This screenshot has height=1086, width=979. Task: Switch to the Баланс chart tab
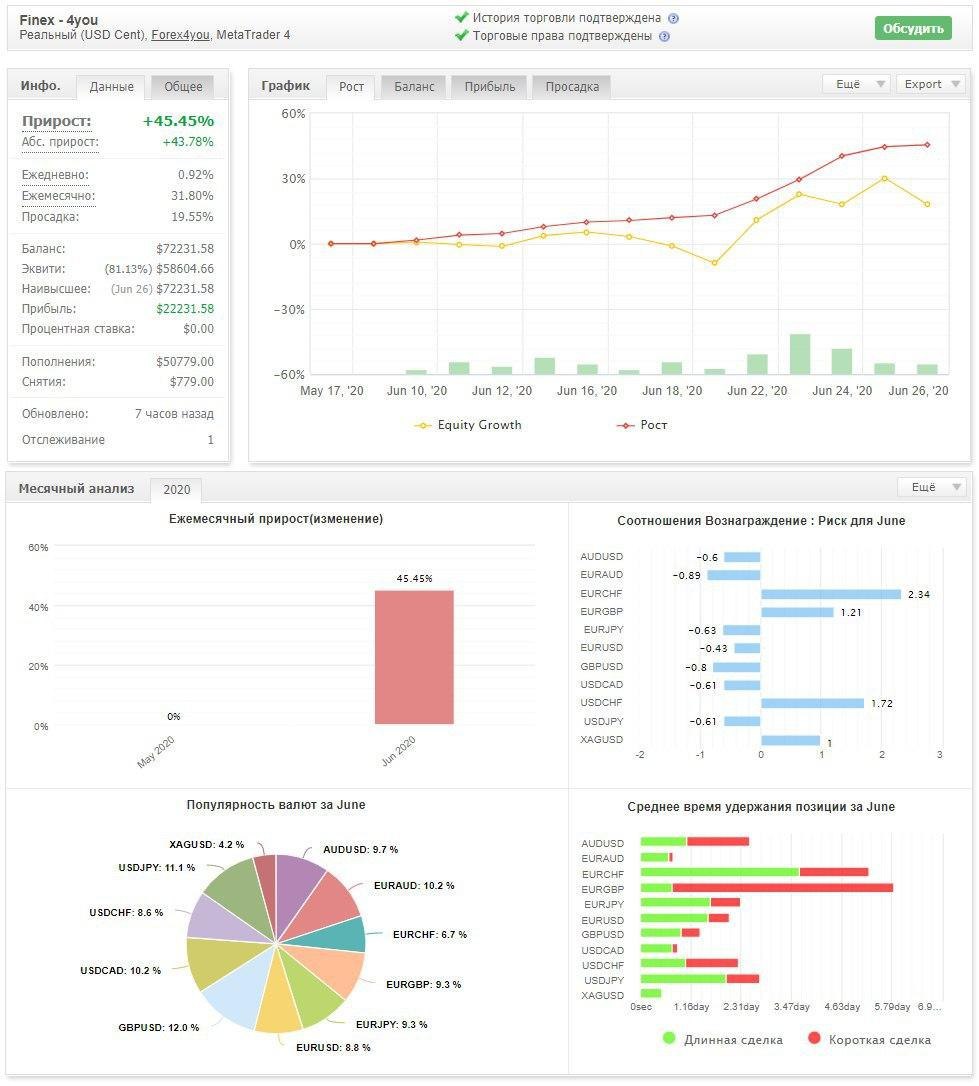(x=414, y=87)
